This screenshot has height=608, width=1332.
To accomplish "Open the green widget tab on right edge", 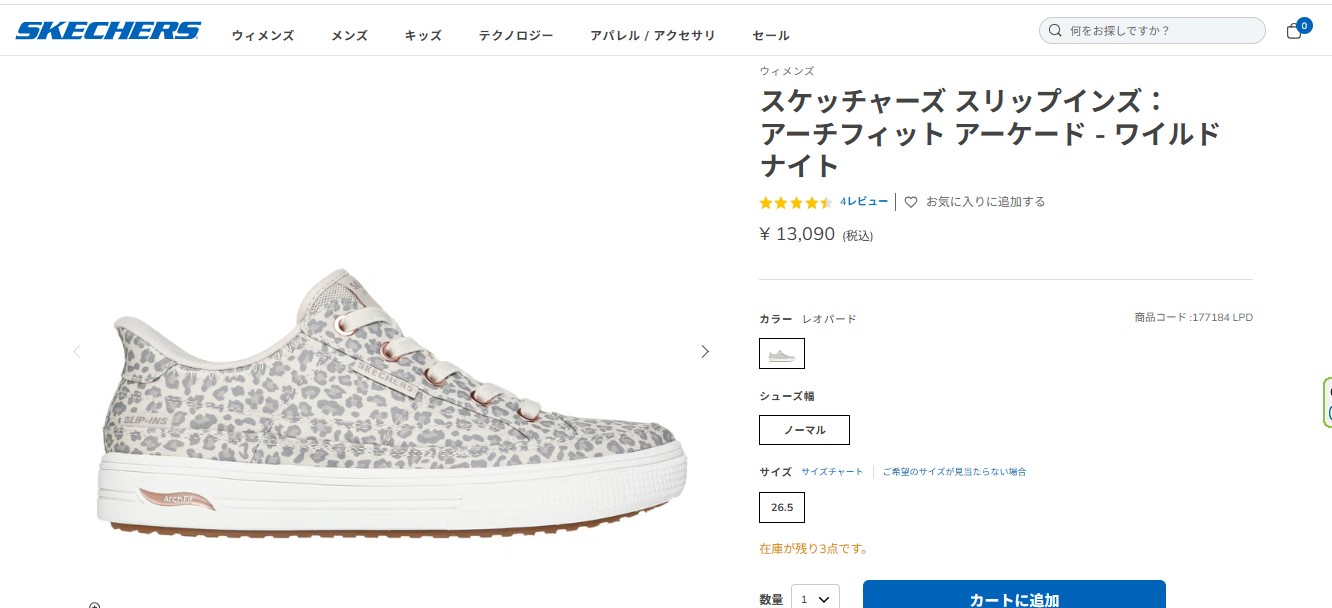I will point(1326,400).
